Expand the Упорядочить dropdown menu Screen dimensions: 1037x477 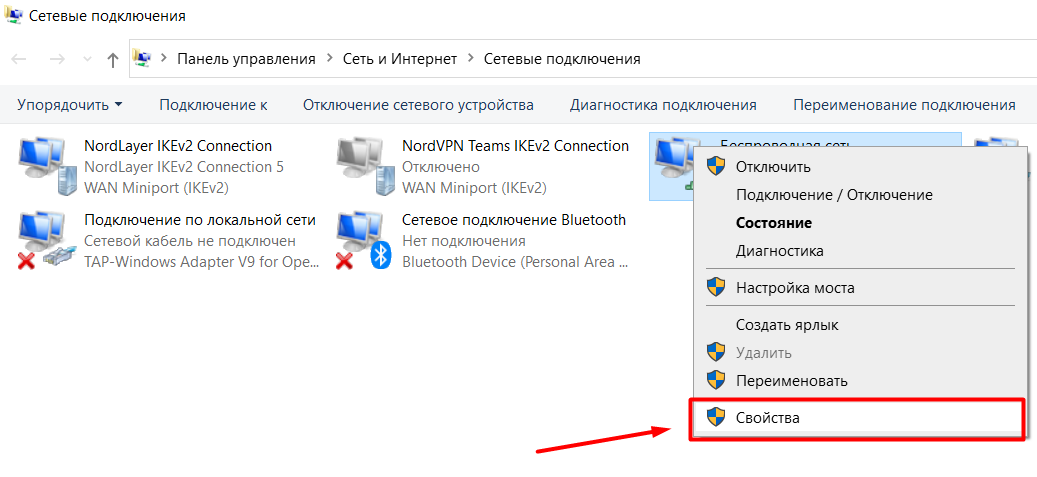click(70, 105)
